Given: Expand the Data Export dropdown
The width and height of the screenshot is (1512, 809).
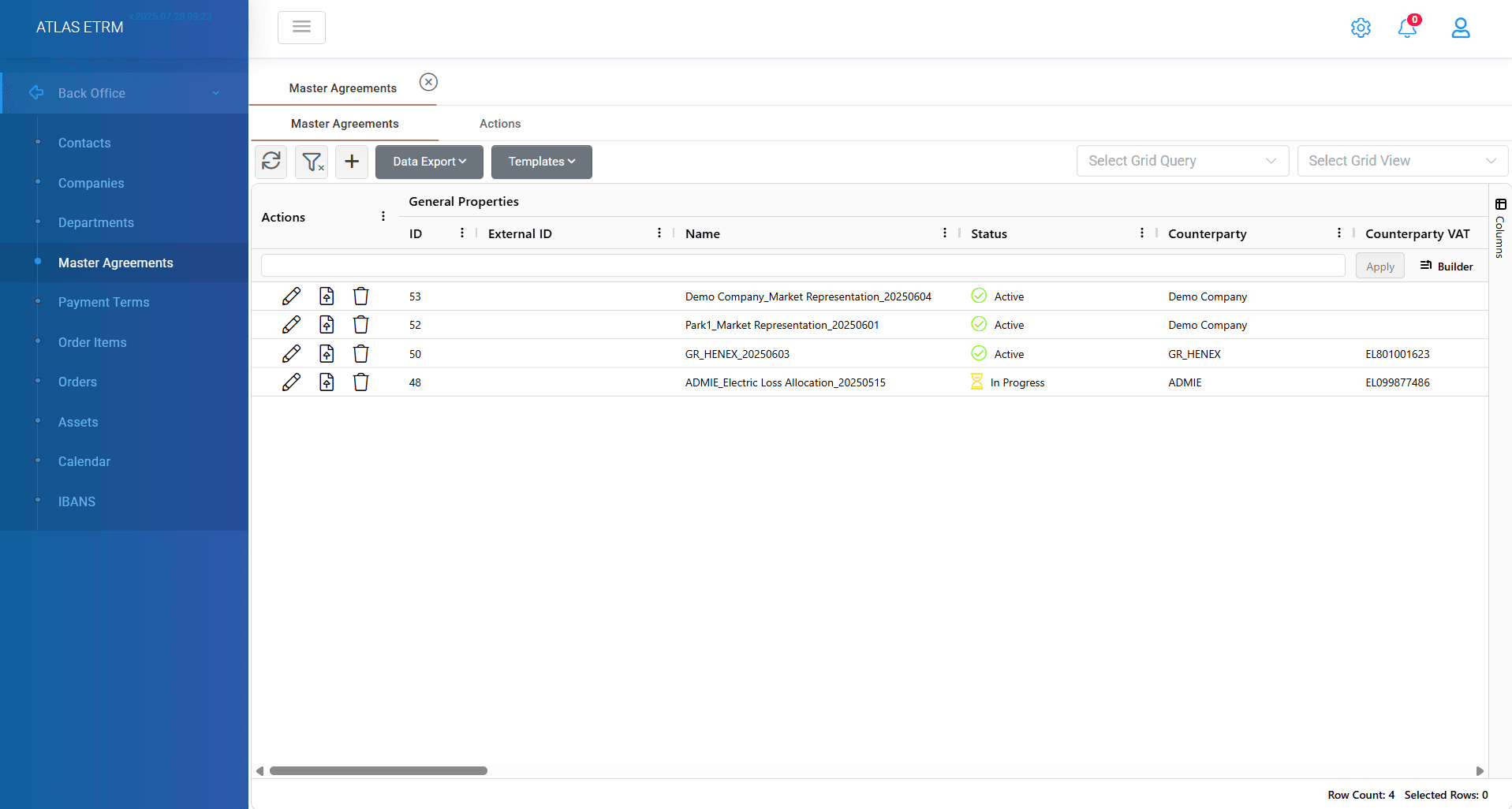Looking at the screenshot, I should click(x=429, y=162).
